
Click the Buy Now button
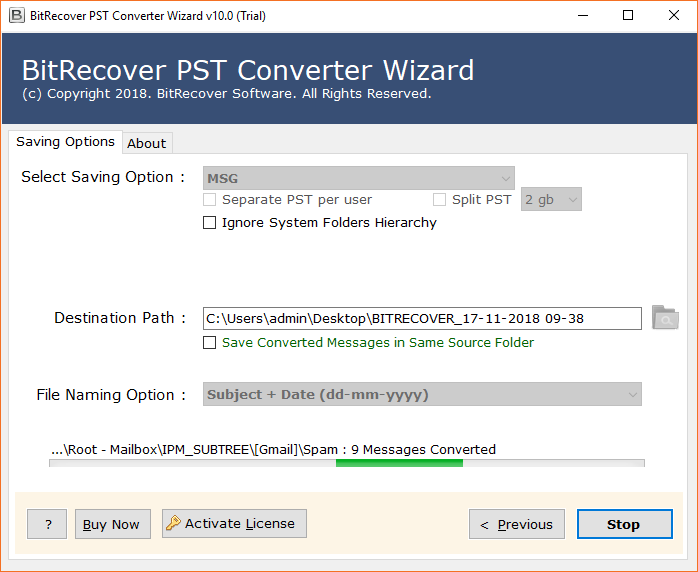pos(112,524)
